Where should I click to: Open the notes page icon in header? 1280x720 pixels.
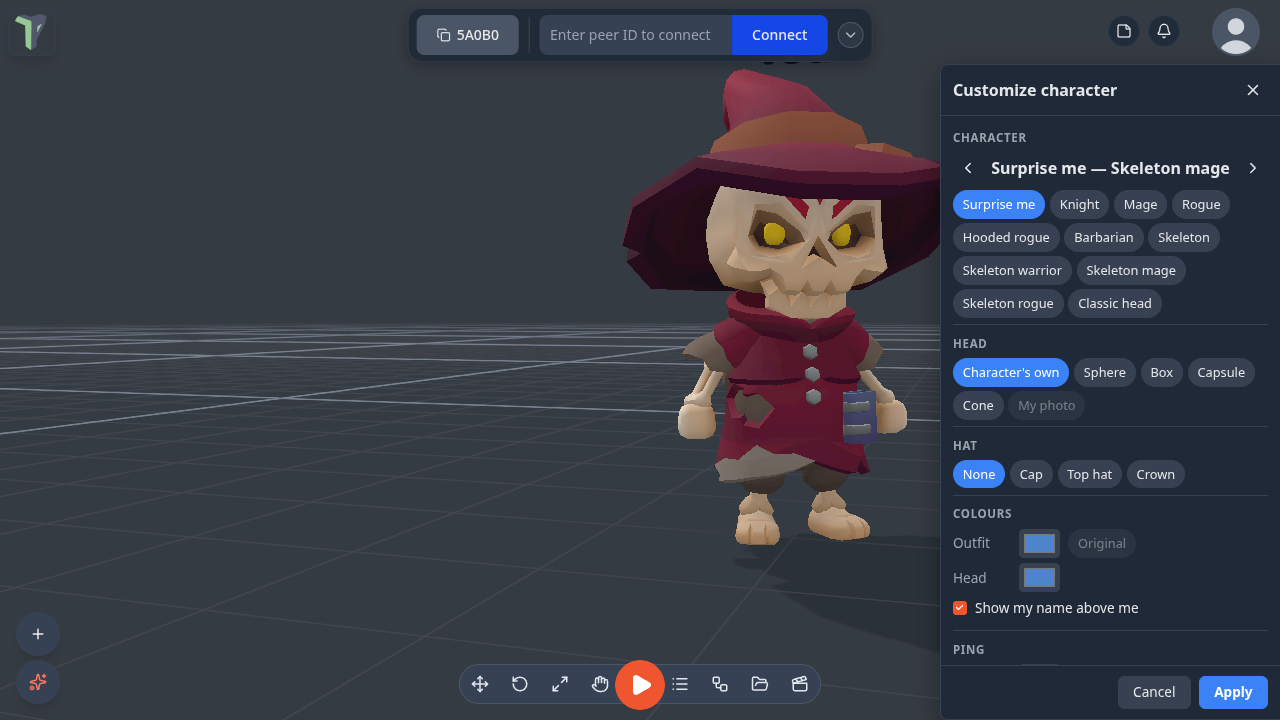1124,31
